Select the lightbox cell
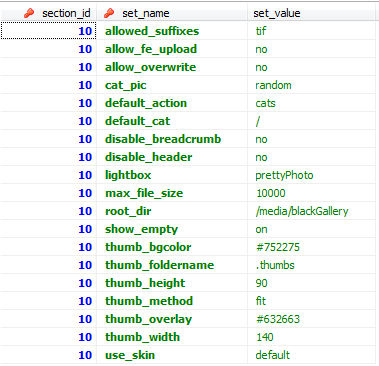Image resolution: width=379 pixels, height=366 pixels. tap(172, 175)
